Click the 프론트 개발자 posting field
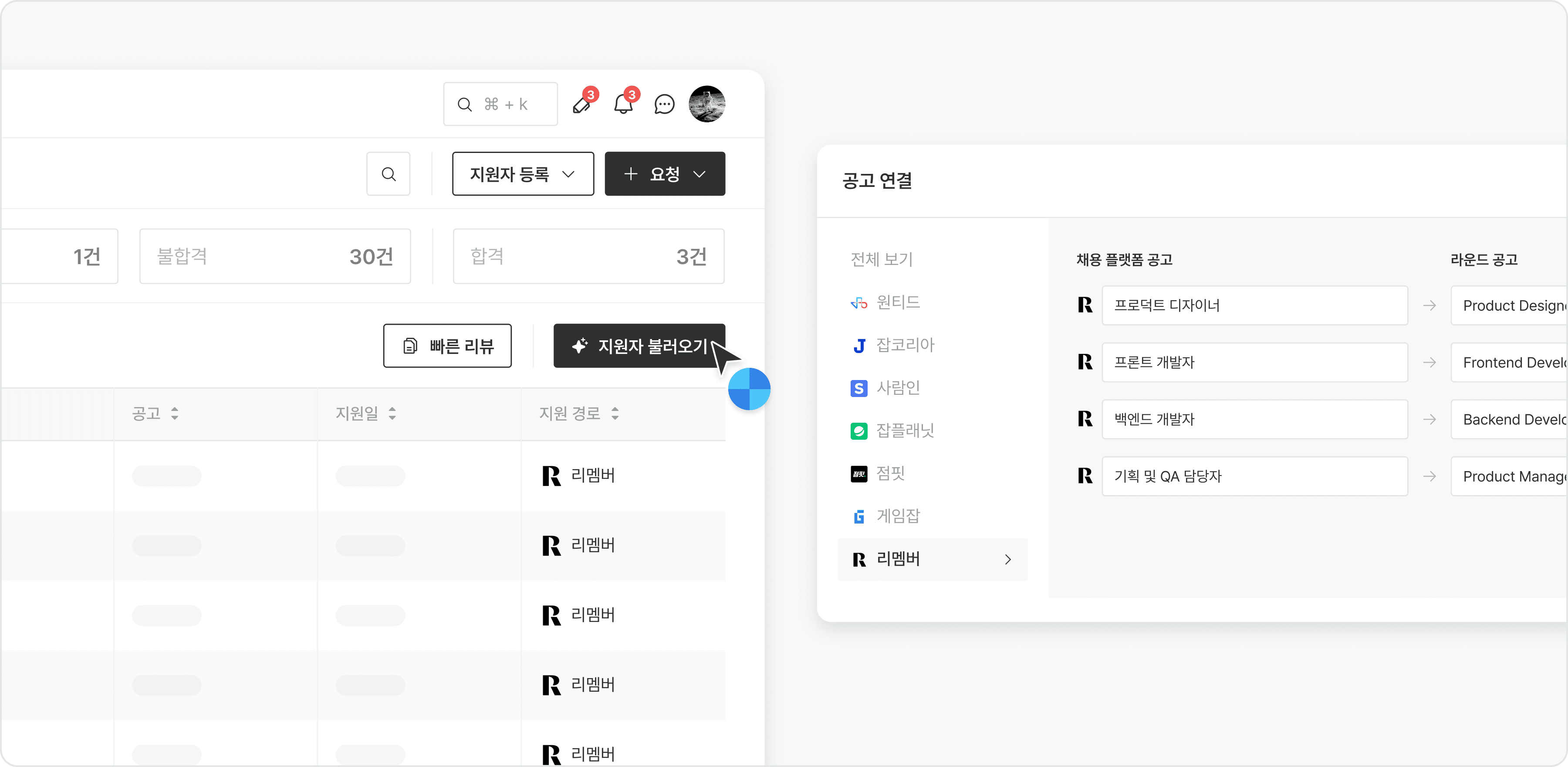Screen dimensions: 1568x767 [x=1254, y=363]
